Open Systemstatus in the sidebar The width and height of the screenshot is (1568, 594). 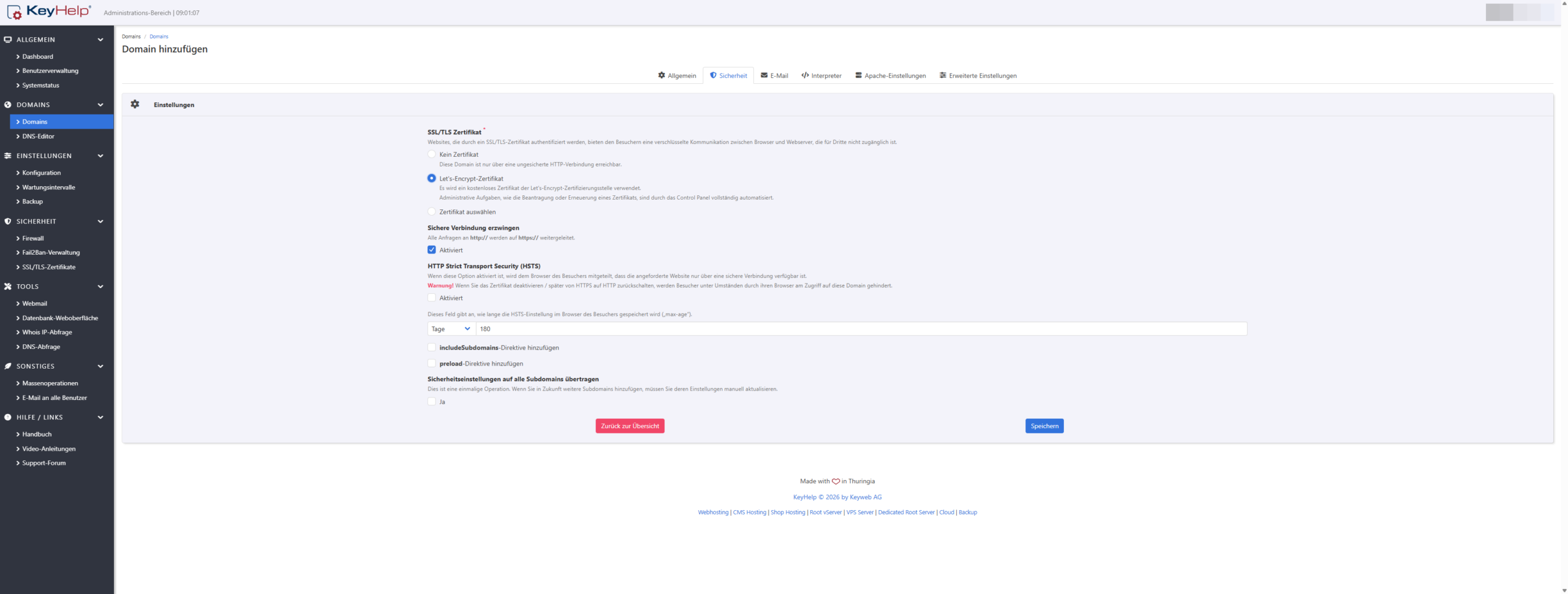coord(40,86)
